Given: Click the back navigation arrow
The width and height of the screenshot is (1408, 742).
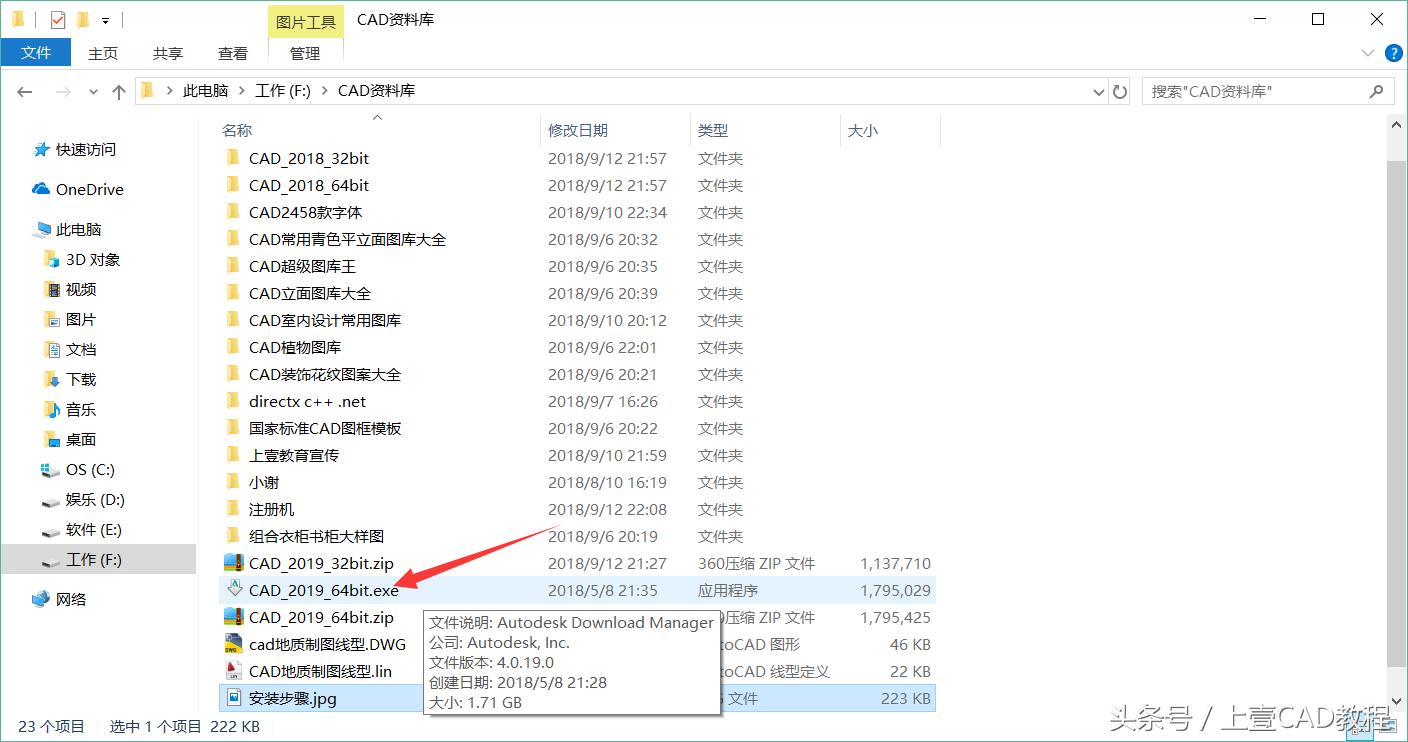Looking at the screenshot, I should click(24, 91).
